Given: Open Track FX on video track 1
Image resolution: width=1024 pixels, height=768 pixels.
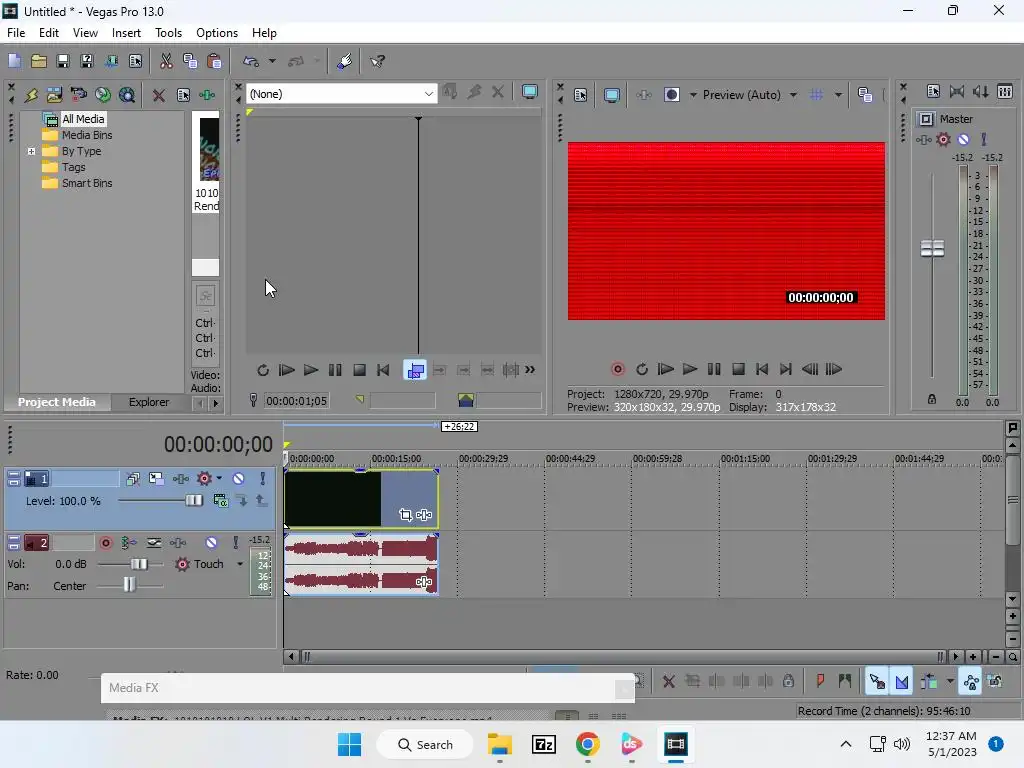Looking at the screenshot, I should (180, 479).
